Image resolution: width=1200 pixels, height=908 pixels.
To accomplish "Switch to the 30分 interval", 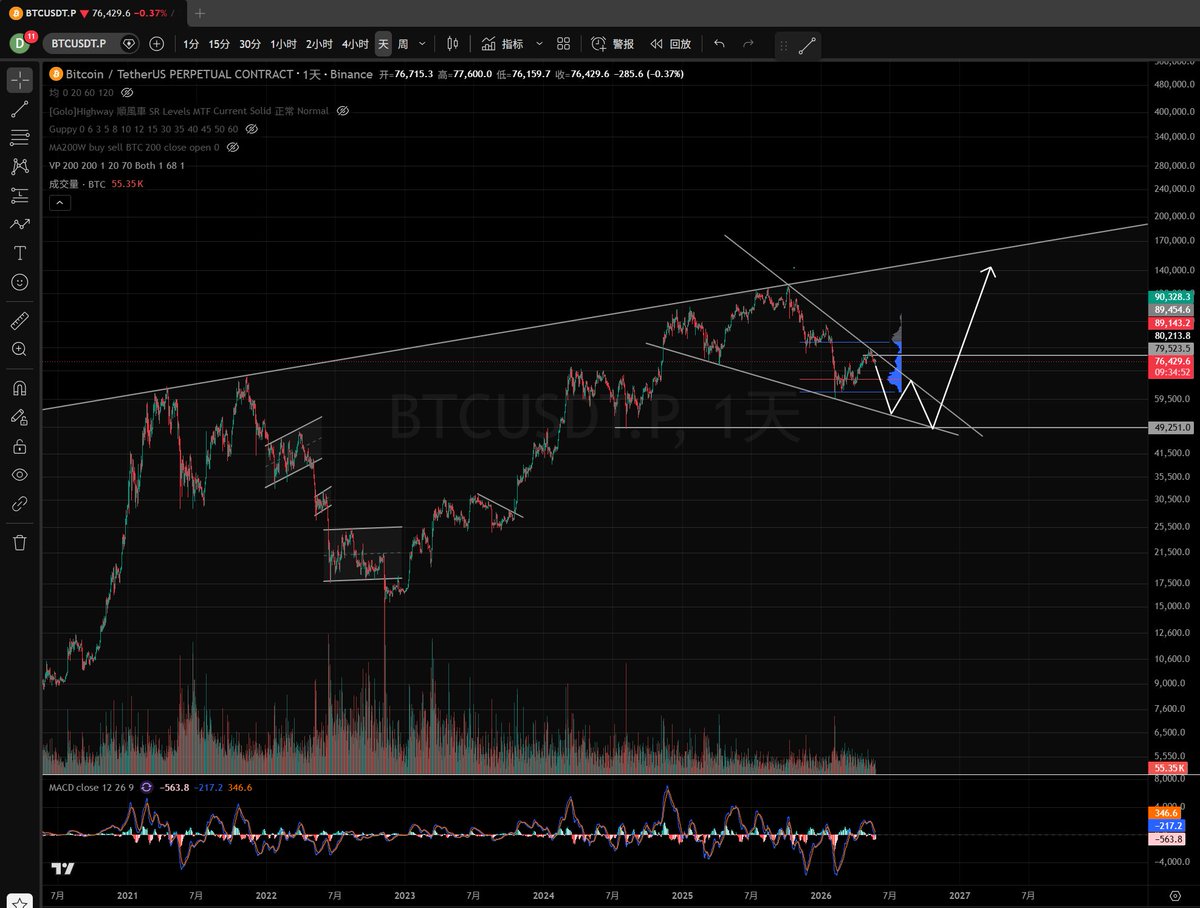I will pos(250,44).
